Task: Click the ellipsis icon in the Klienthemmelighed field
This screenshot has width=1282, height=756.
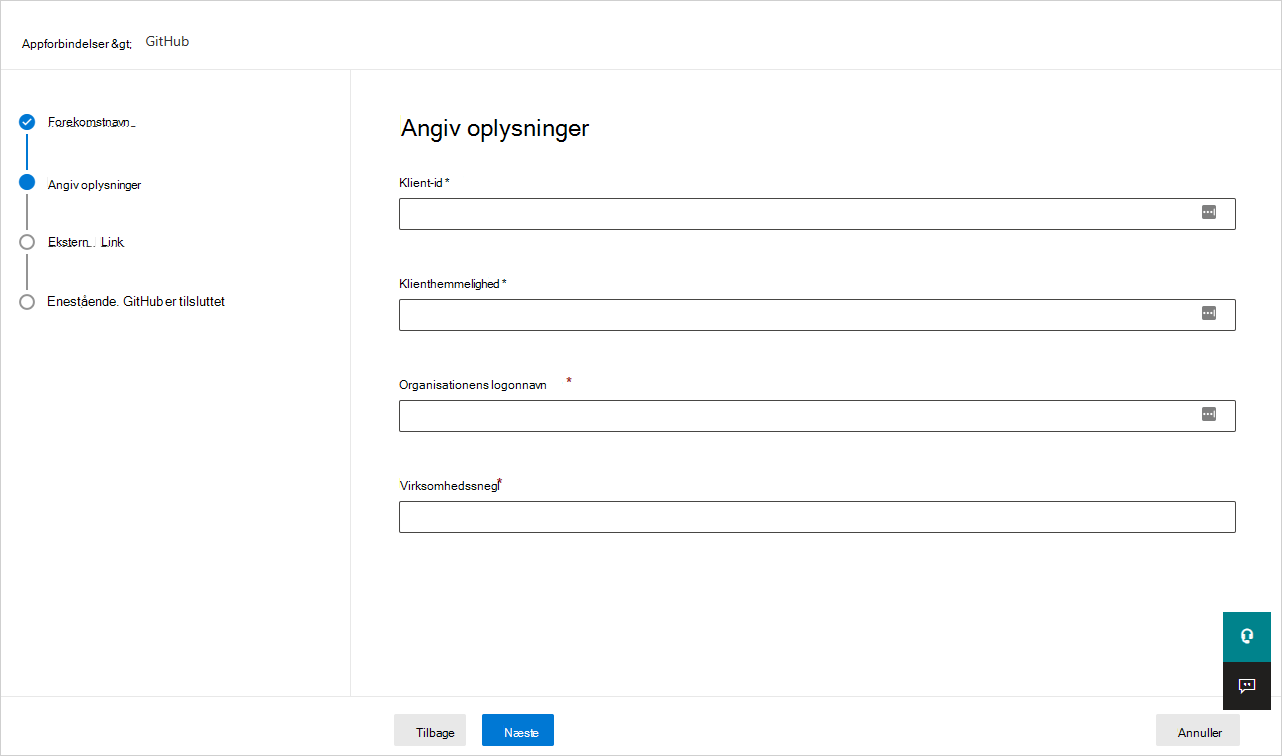Action: click(1208, 314)
